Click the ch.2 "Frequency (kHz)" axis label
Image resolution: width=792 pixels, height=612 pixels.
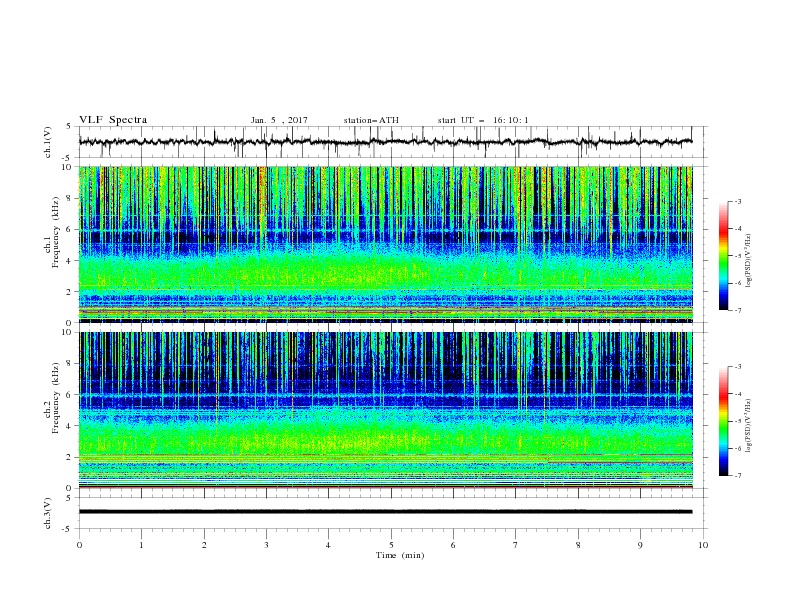pyautogui.click(x=55, y=398)
